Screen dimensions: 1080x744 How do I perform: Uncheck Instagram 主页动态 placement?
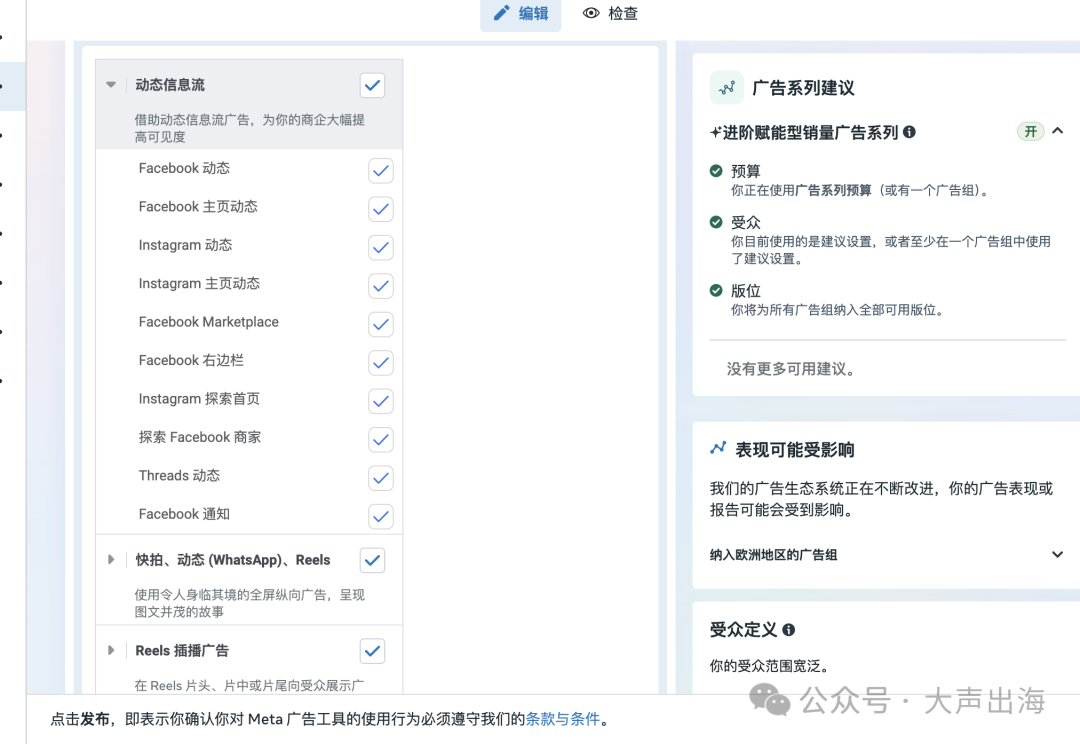tap(381, 286)
